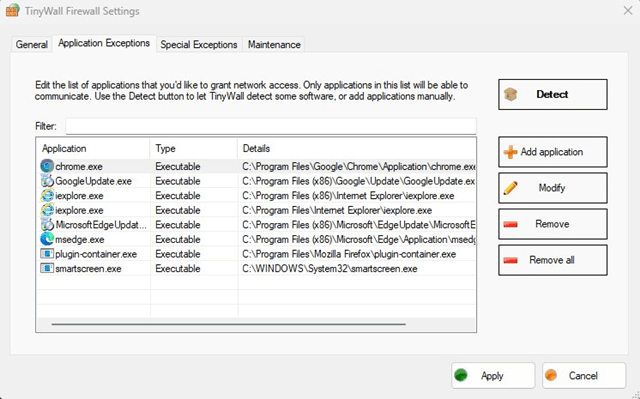Viewport: 640px width, 399px height.
Task: Click the Remove button label
Action: tap(552, 224)
